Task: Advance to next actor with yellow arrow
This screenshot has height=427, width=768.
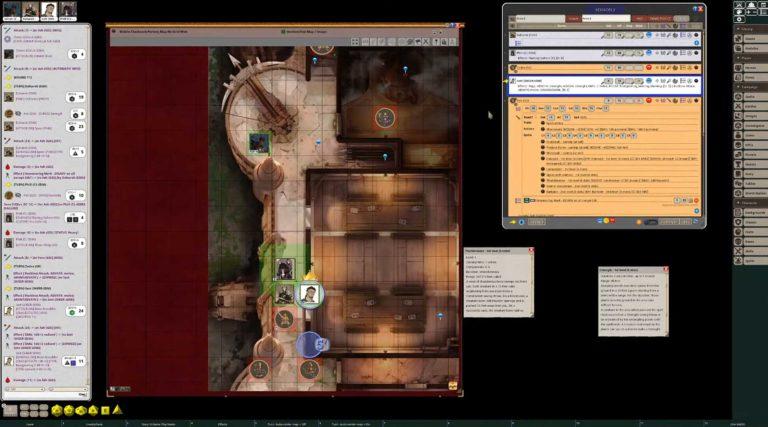Action: coord(512,222)
